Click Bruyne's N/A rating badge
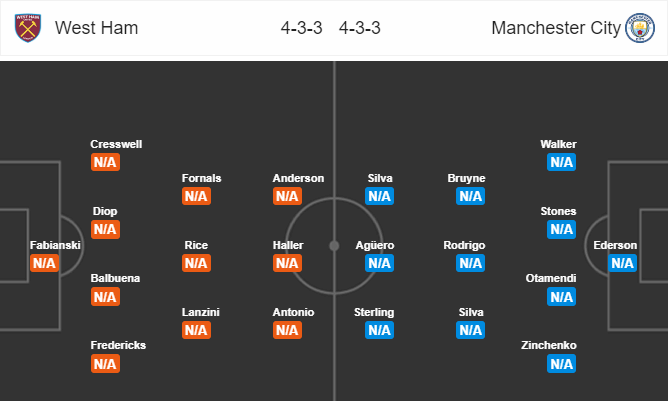Screen dimensions: 668x401 tap(470, 197)
